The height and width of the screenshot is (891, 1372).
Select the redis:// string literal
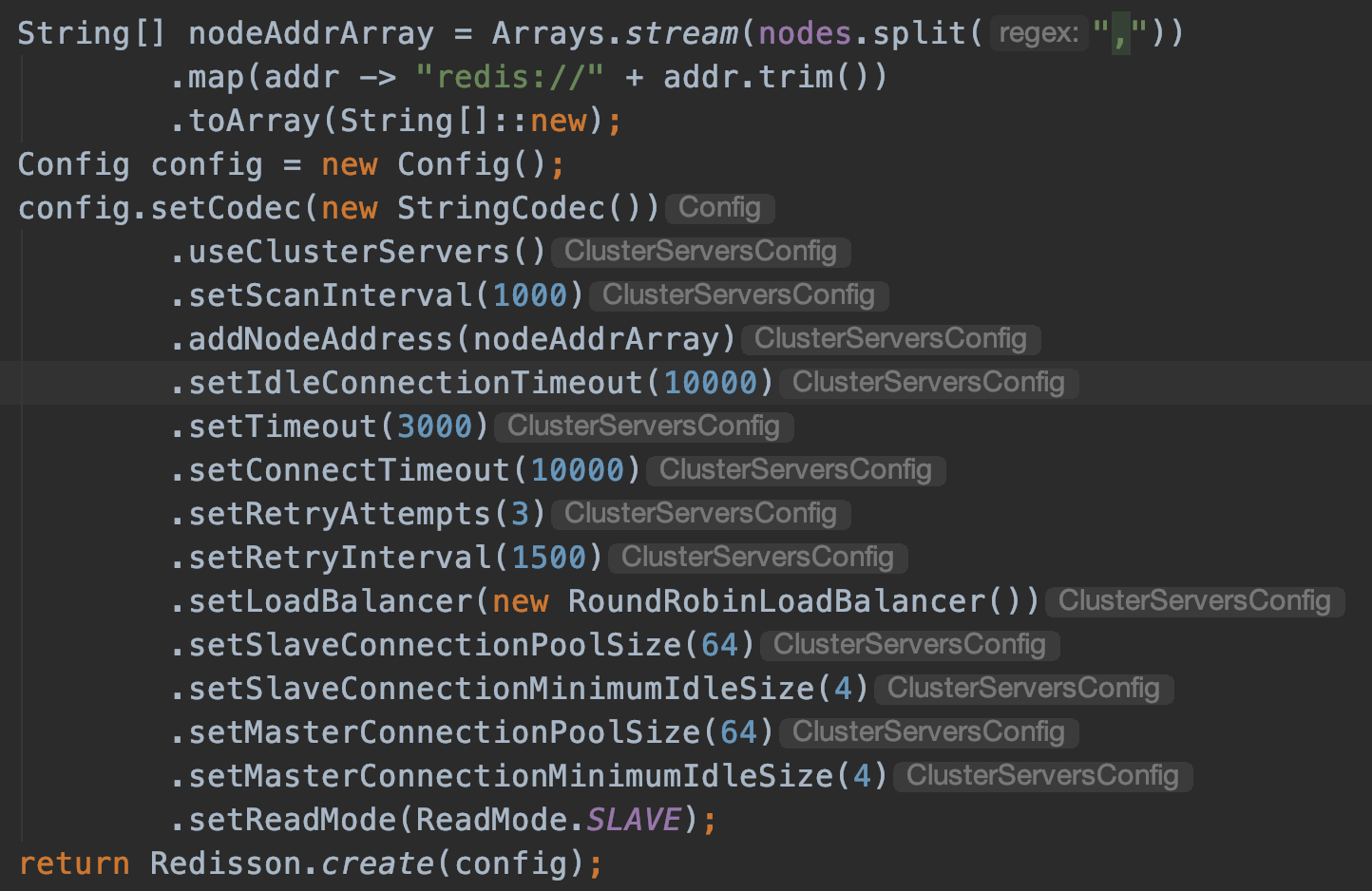coord(510,76)
